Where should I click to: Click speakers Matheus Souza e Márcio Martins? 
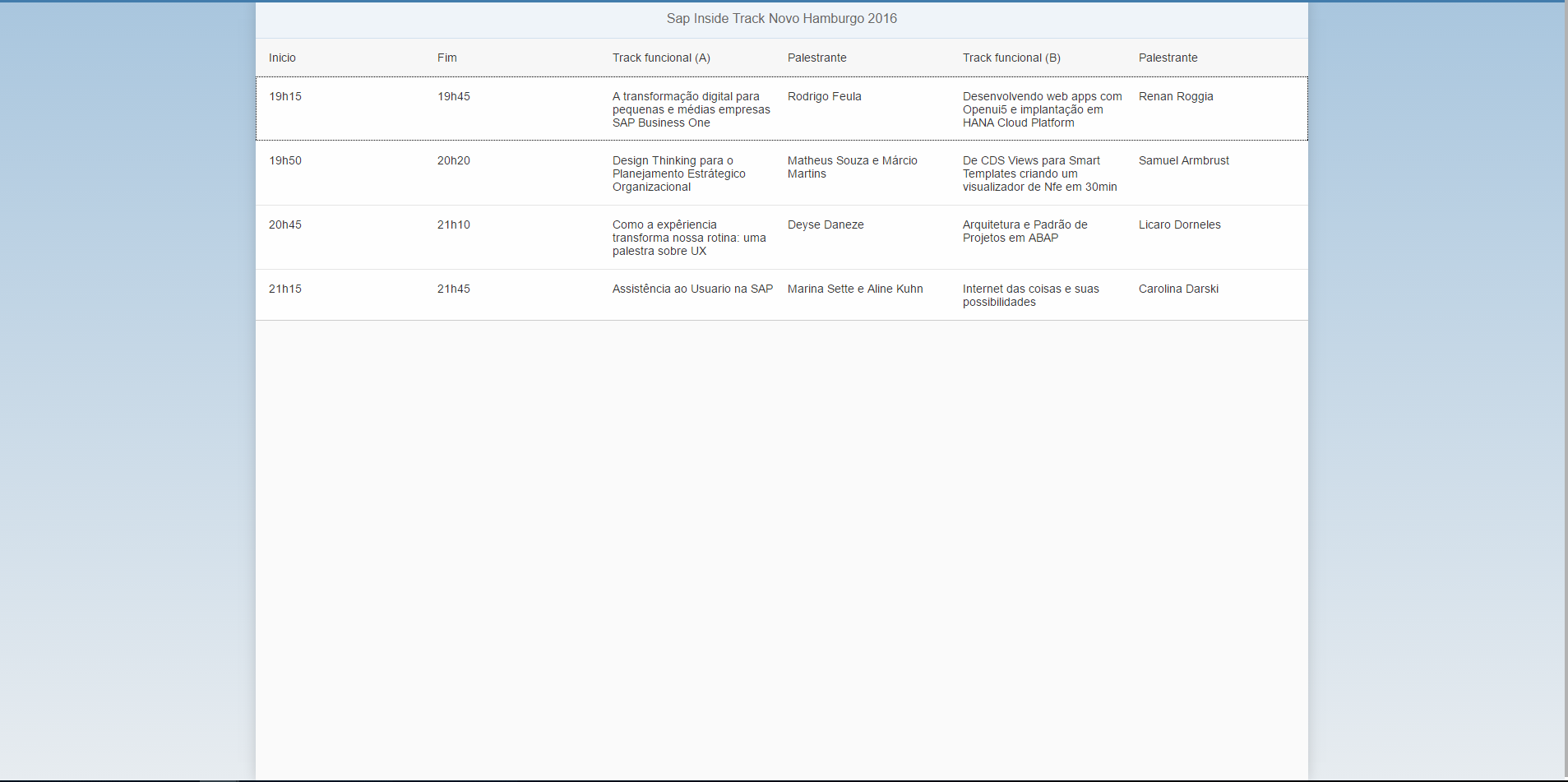click(853, 167)
